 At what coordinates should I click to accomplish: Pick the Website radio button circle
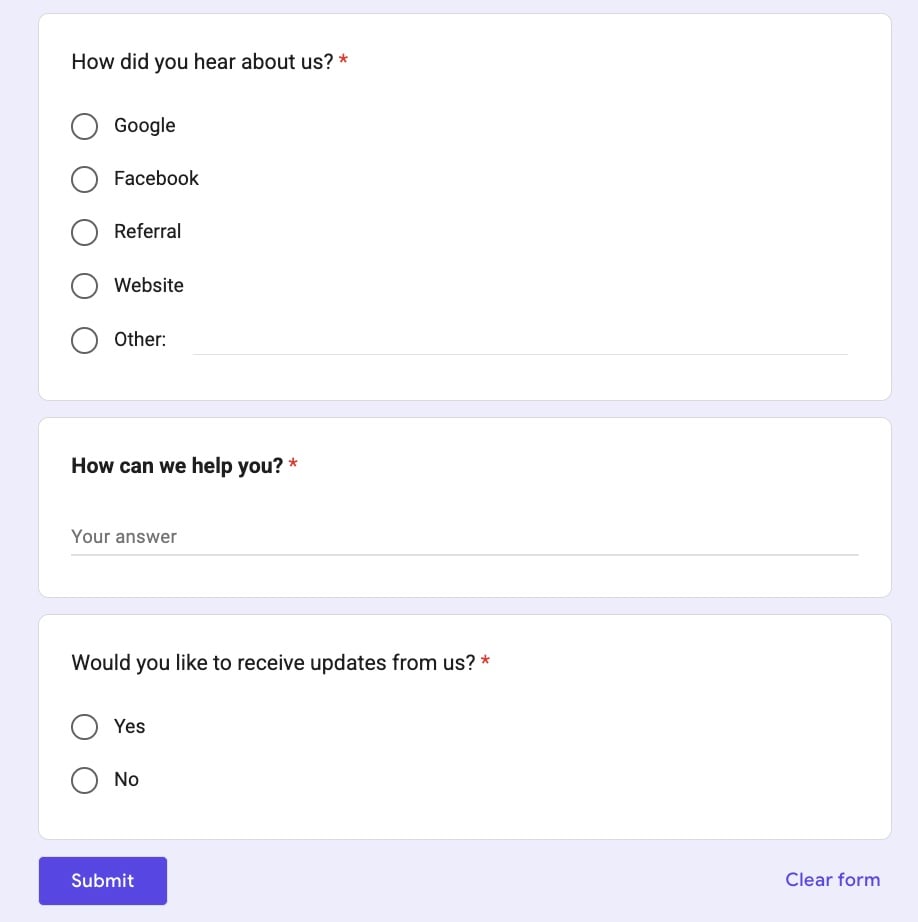(84, 286)
